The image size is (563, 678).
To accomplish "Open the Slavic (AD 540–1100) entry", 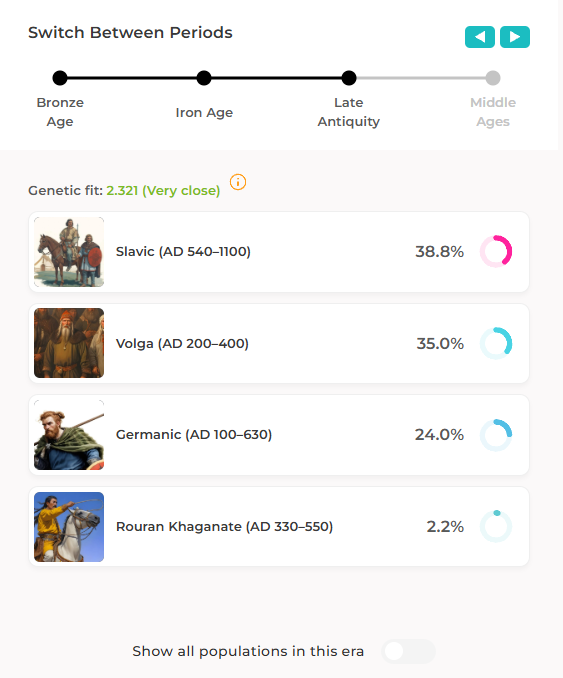I will 279,252.
